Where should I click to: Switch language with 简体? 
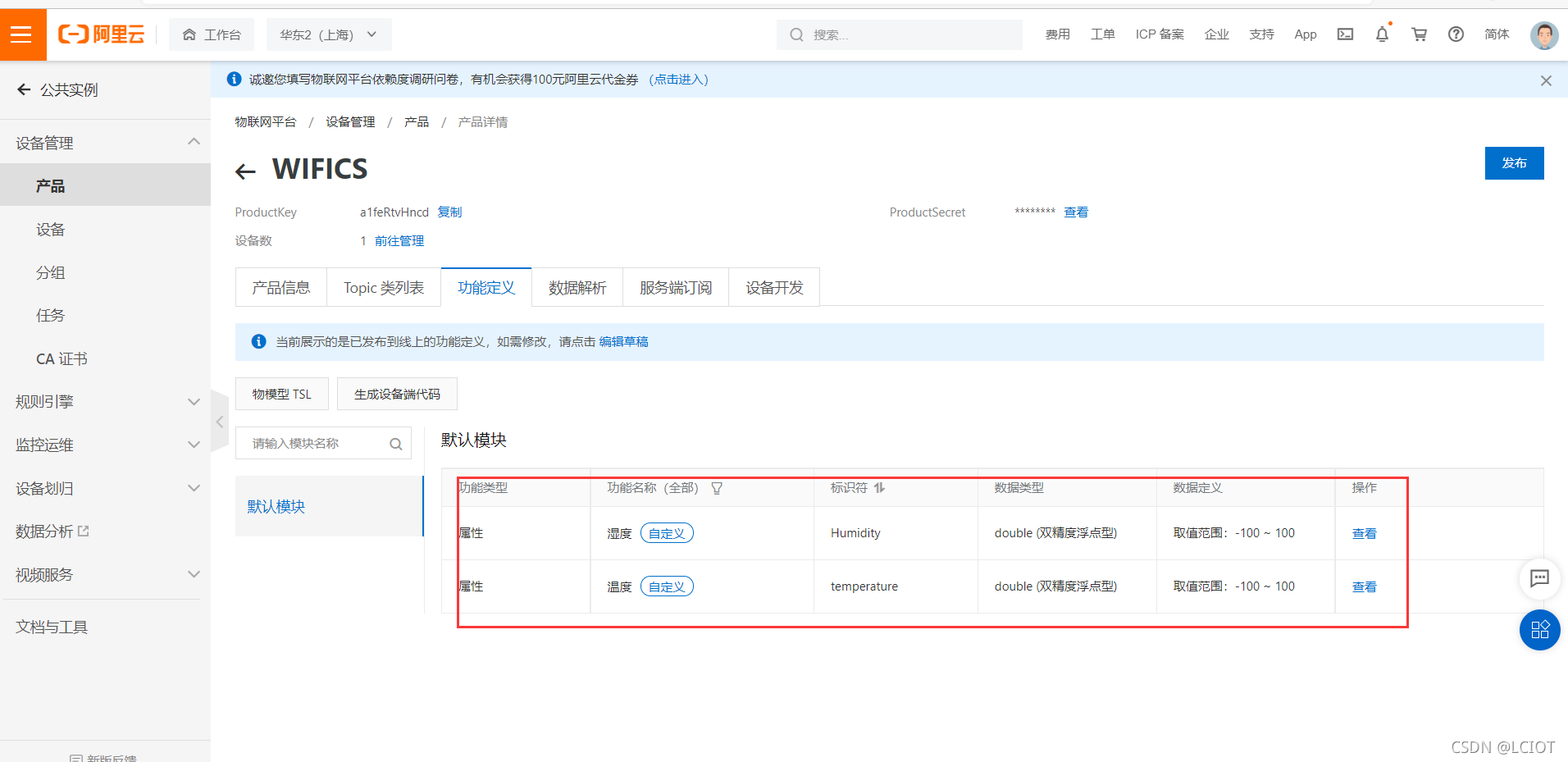click(x=1497, y=34)
